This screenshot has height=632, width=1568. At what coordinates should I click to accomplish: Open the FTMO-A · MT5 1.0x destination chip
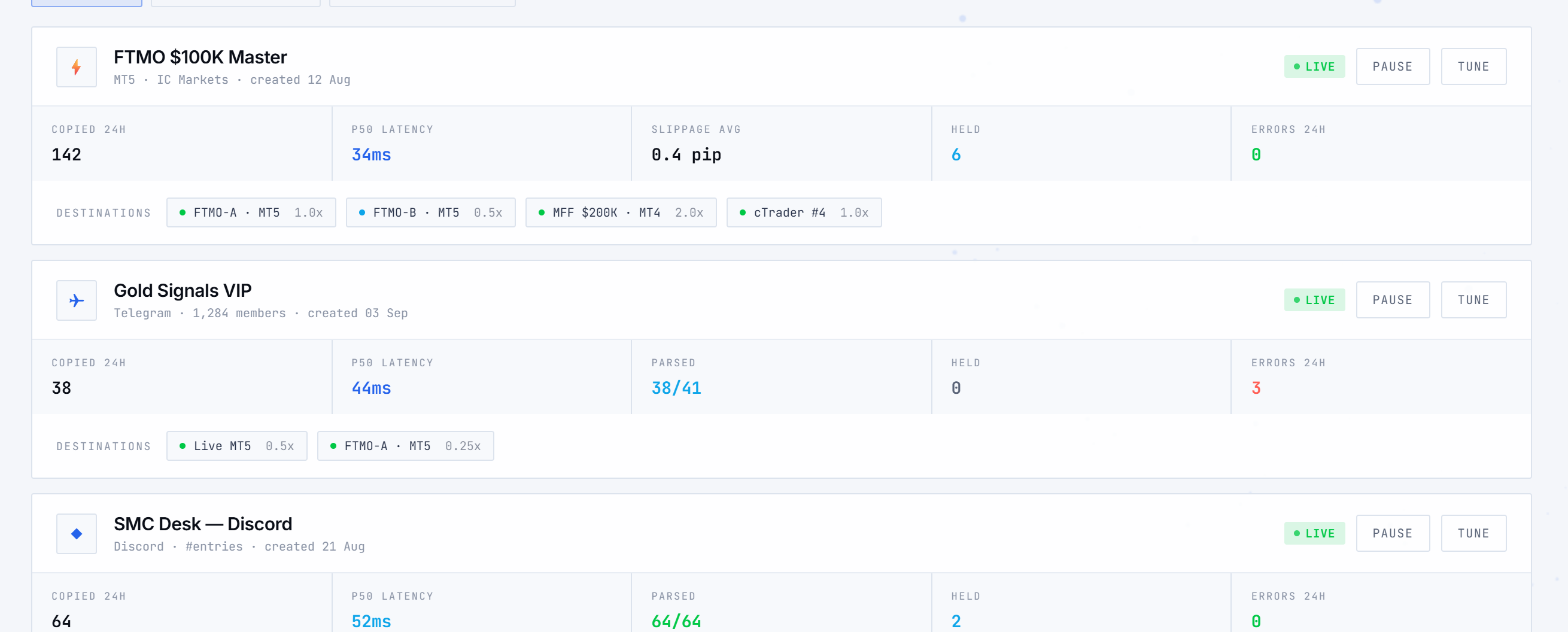tap(251, 212)
